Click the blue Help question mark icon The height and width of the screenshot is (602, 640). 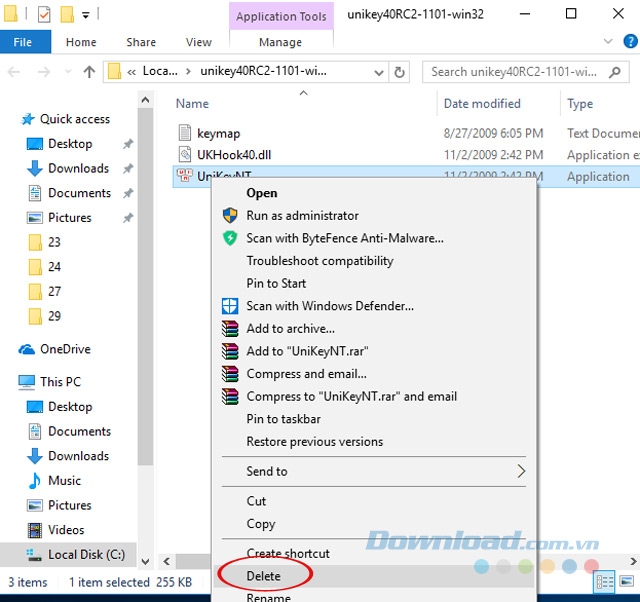click(630, 41)
